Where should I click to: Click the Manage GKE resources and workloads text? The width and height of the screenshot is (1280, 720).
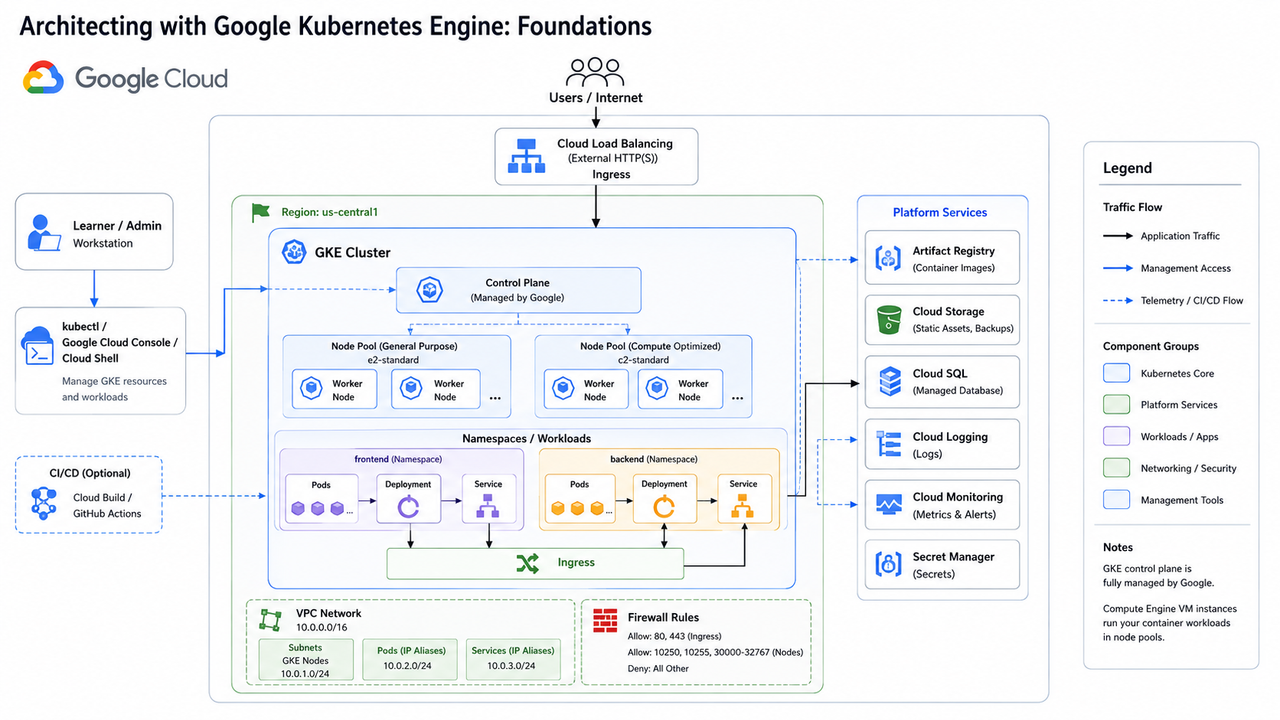(x=114, y=389)
